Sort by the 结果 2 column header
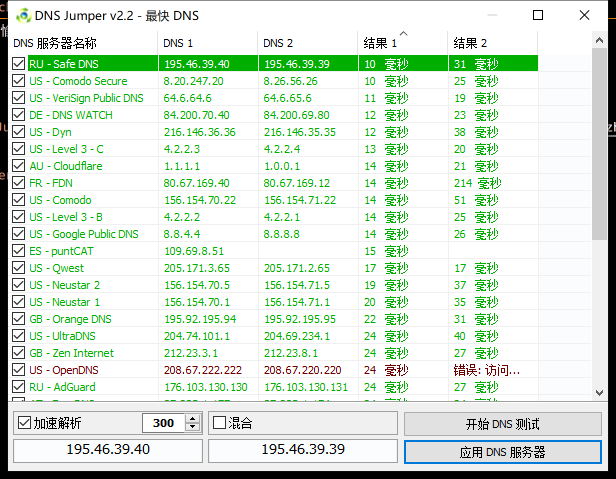Screen dimensions: 616x479 click(493, 43)
